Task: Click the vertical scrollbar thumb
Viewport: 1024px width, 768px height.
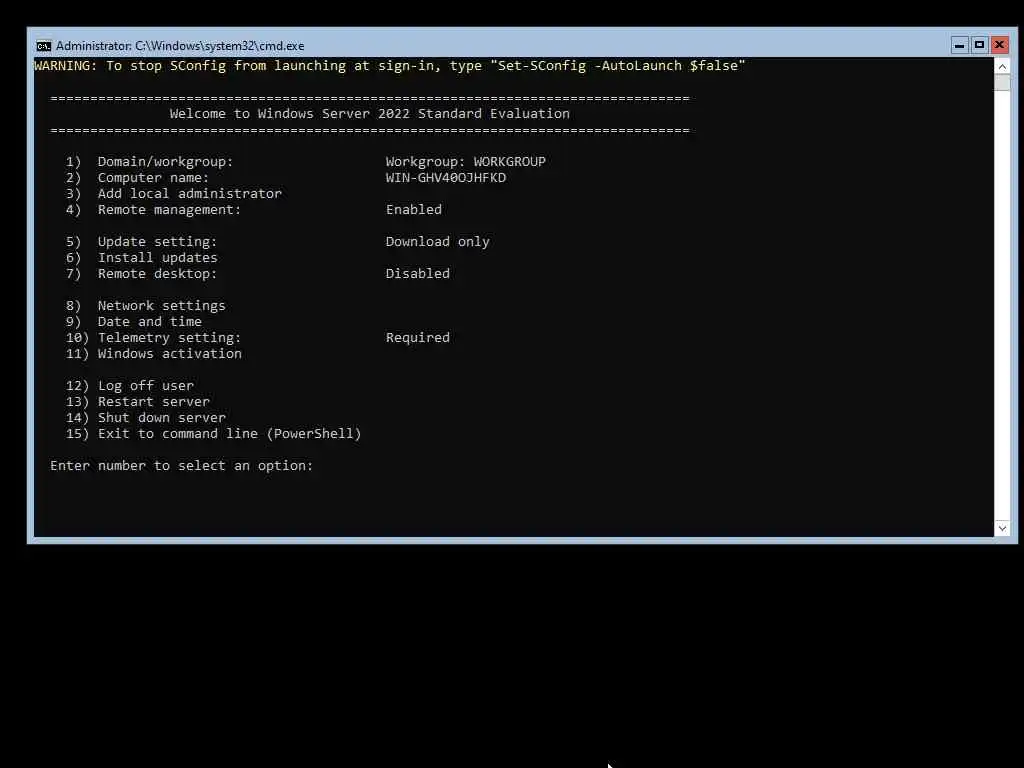Action: tap(1002, 83)
